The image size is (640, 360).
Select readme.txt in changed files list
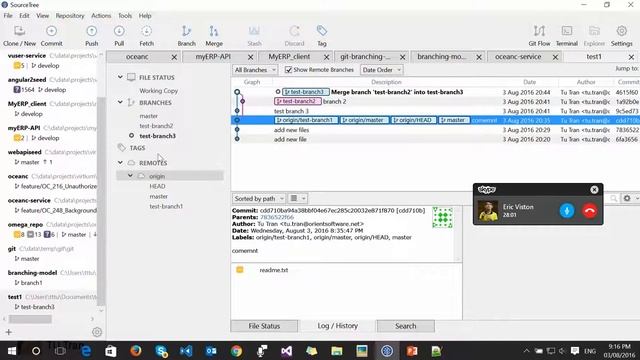pos(273,270)
